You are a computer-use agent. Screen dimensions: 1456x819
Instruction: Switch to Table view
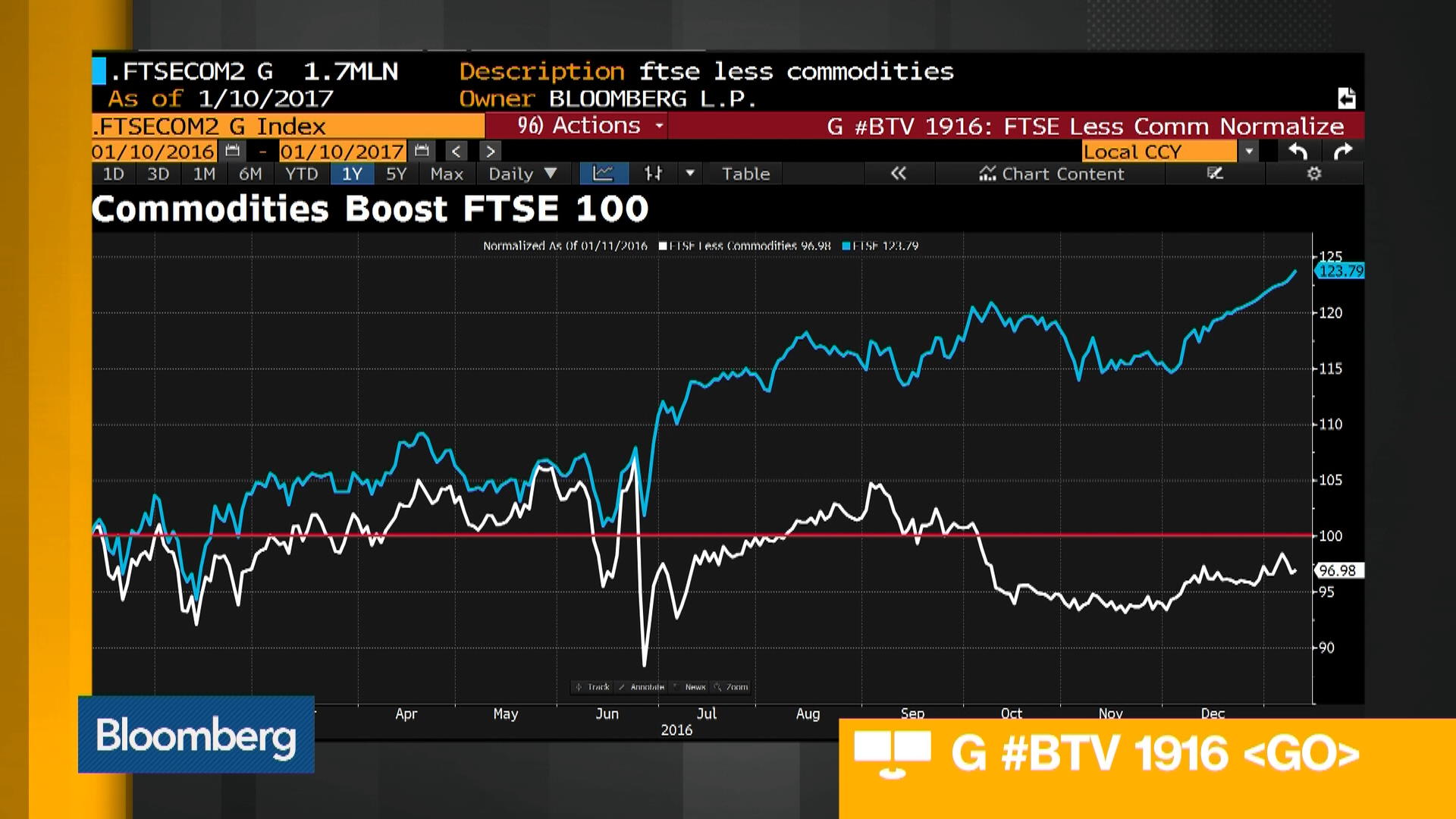(745, 174)
